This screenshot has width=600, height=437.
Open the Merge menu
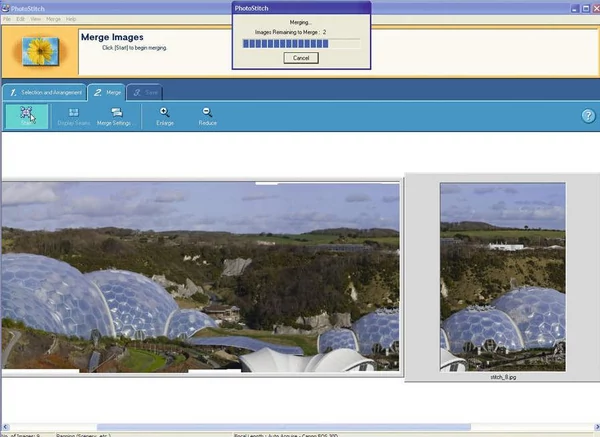53,19
